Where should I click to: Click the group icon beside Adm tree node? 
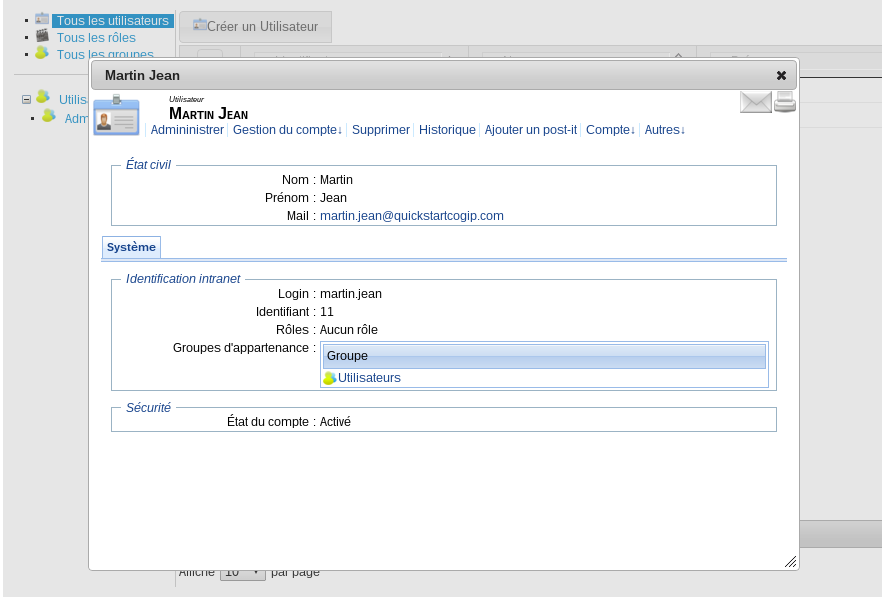(49, 116)
